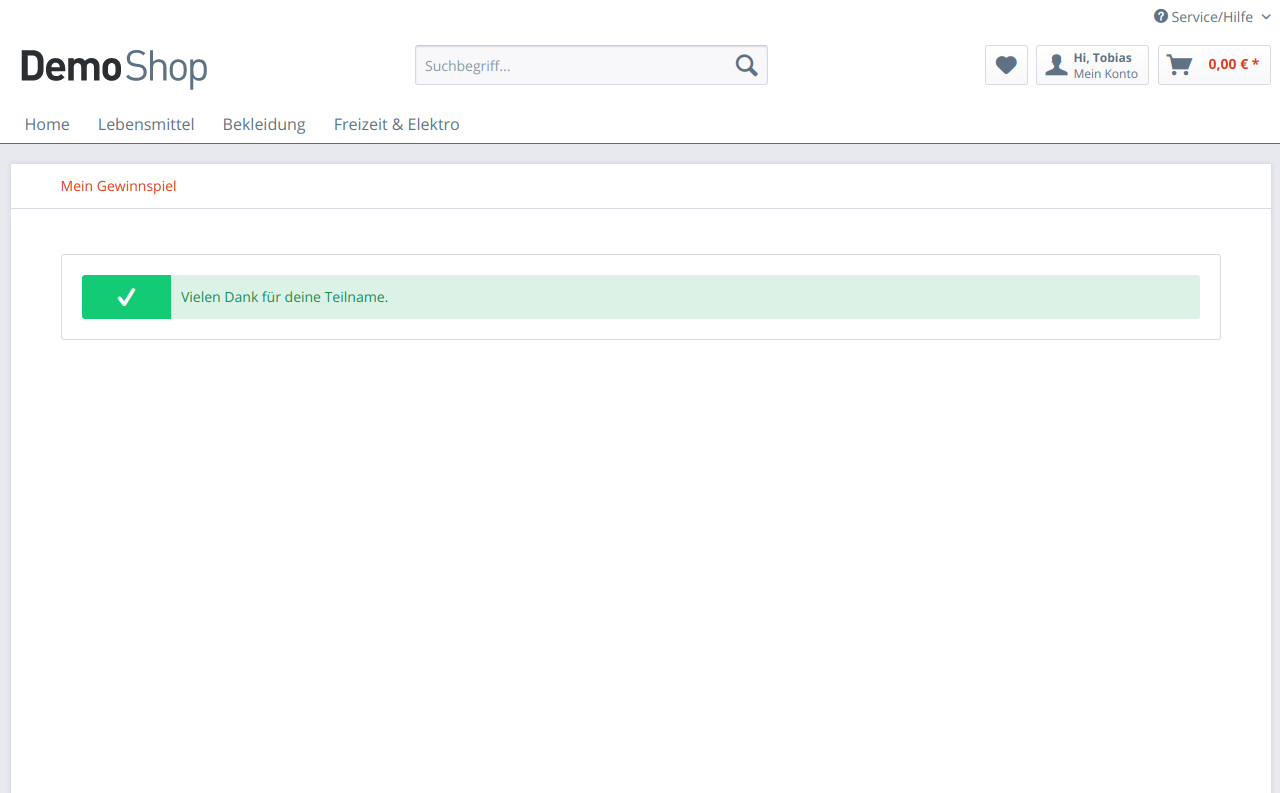Click the magnifier search icon
The height and width of the screenshot is (793, 1280).
746,65
